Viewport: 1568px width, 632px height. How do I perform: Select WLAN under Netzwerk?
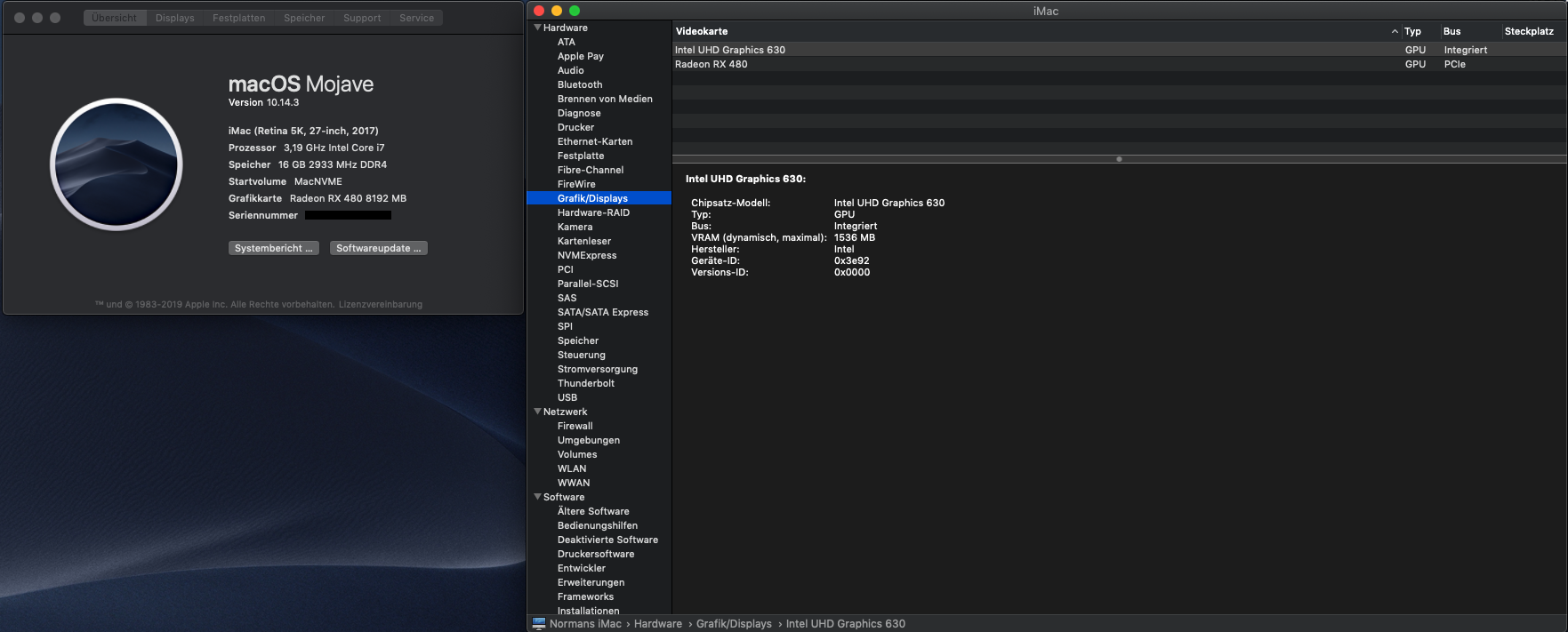tap(572, 468)
